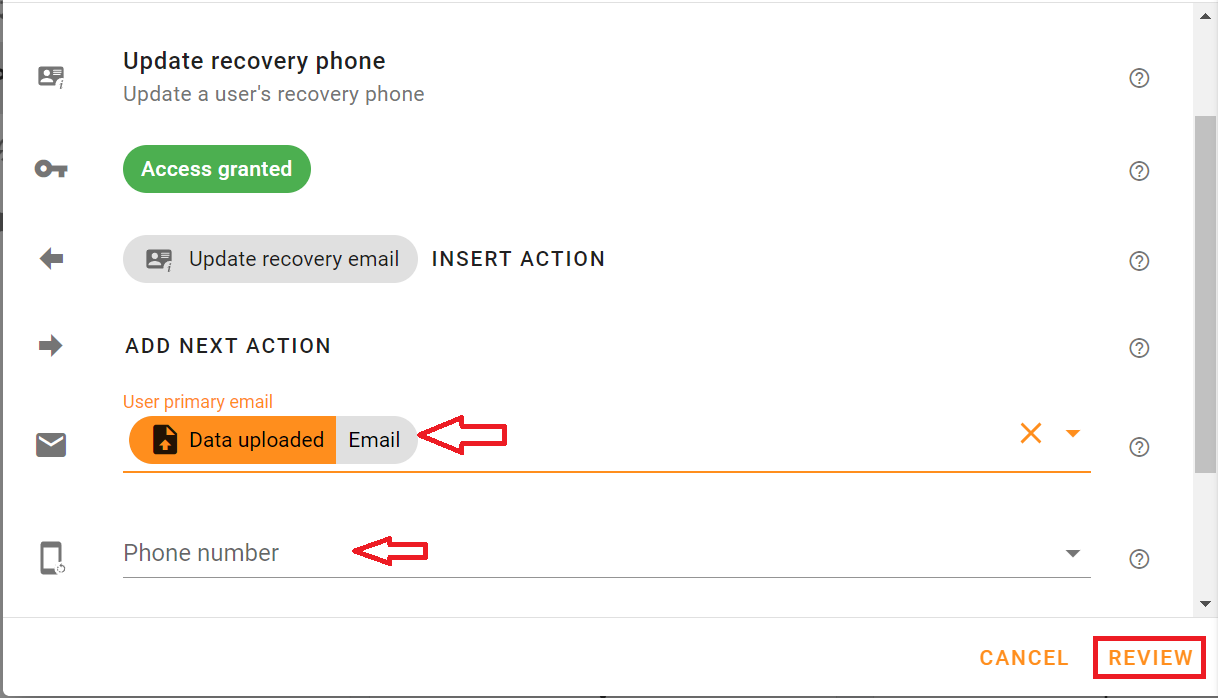Click ADD NEXT ACTION
This screenshot has width=1218, height=698.
pos(228,345)
